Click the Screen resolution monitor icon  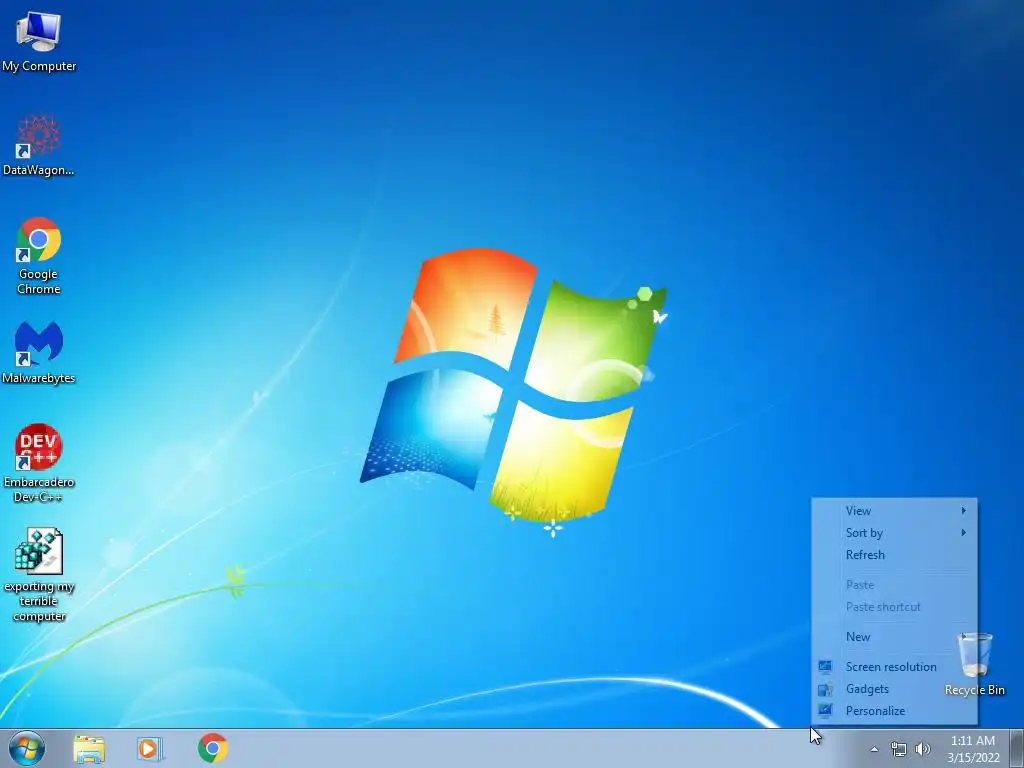click(825, 667)
